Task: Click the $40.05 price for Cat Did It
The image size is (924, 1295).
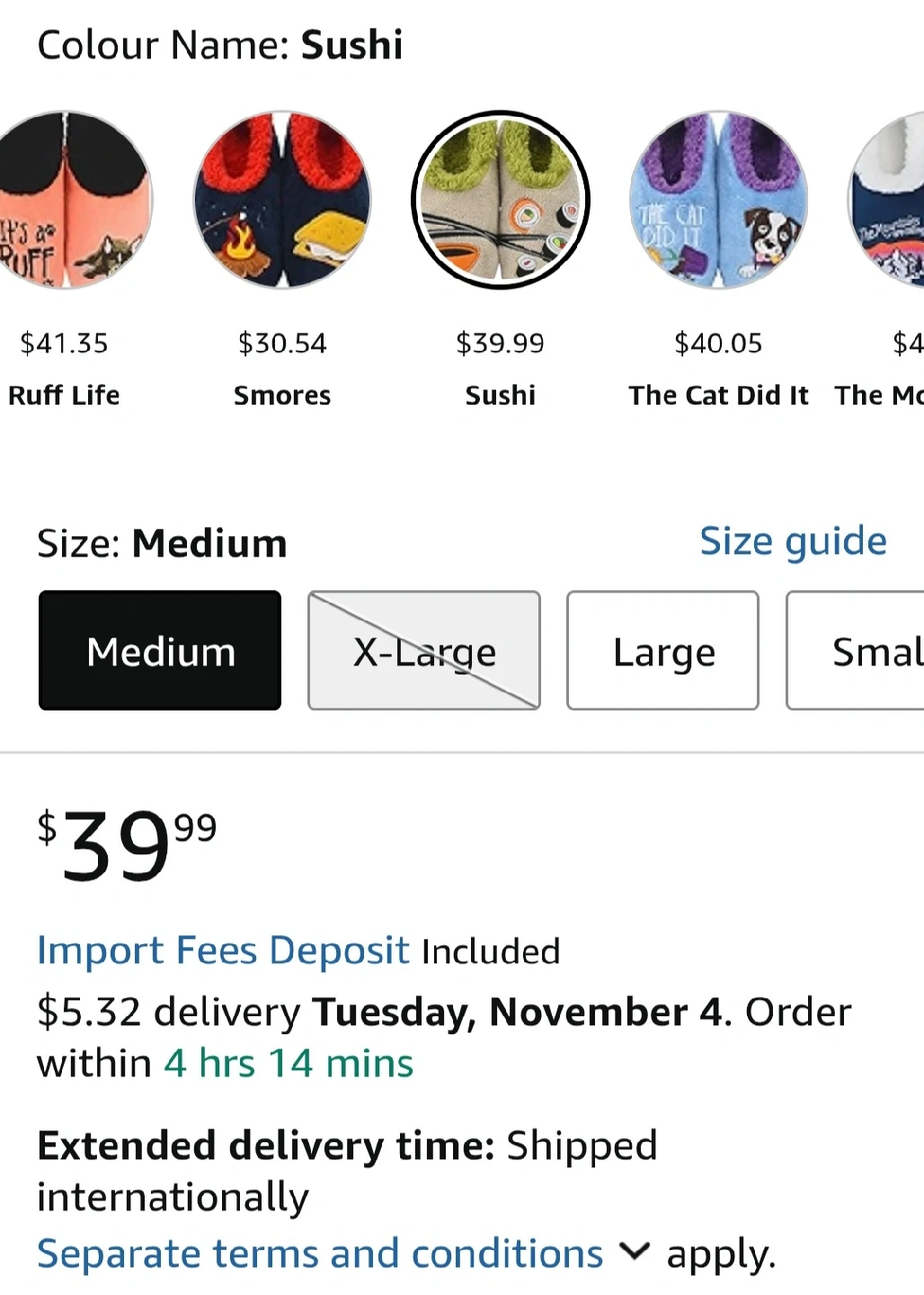Action: point(718,343)
